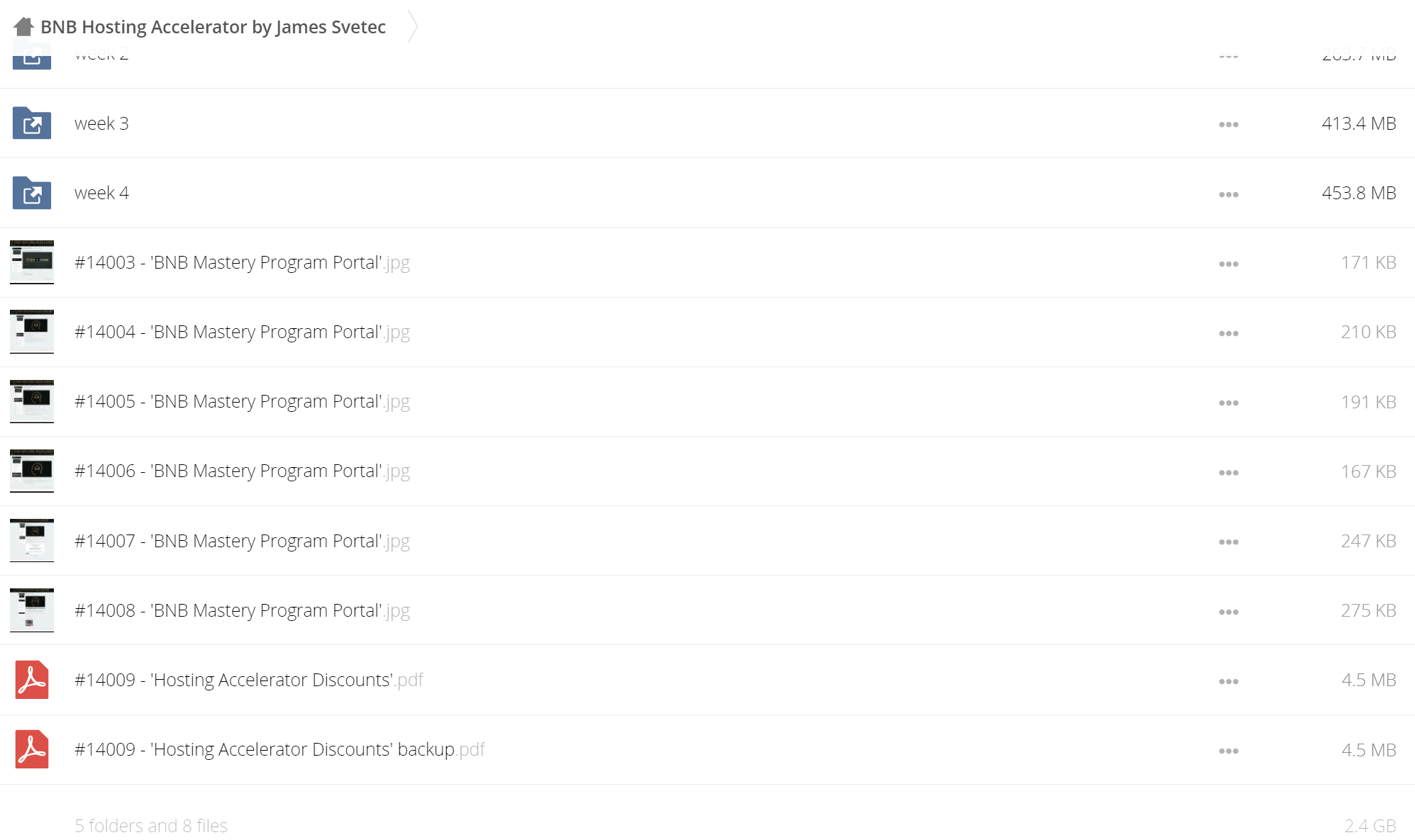The image size is (1415, 840).
Task: Click PDF icon of Hosting Accelerator Discounts
Action: [x=32, y=680]
